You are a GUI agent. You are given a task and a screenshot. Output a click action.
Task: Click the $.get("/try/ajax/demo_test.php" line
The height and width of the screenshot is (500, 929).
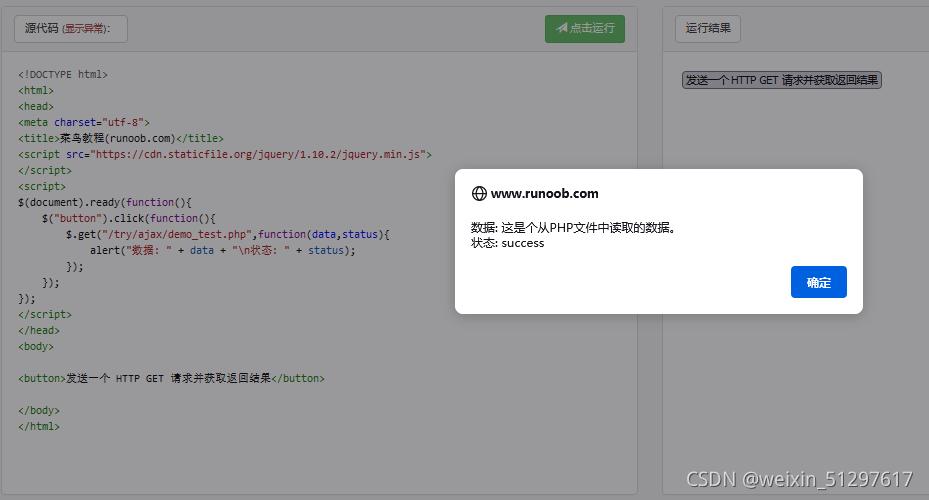point(228,234)
